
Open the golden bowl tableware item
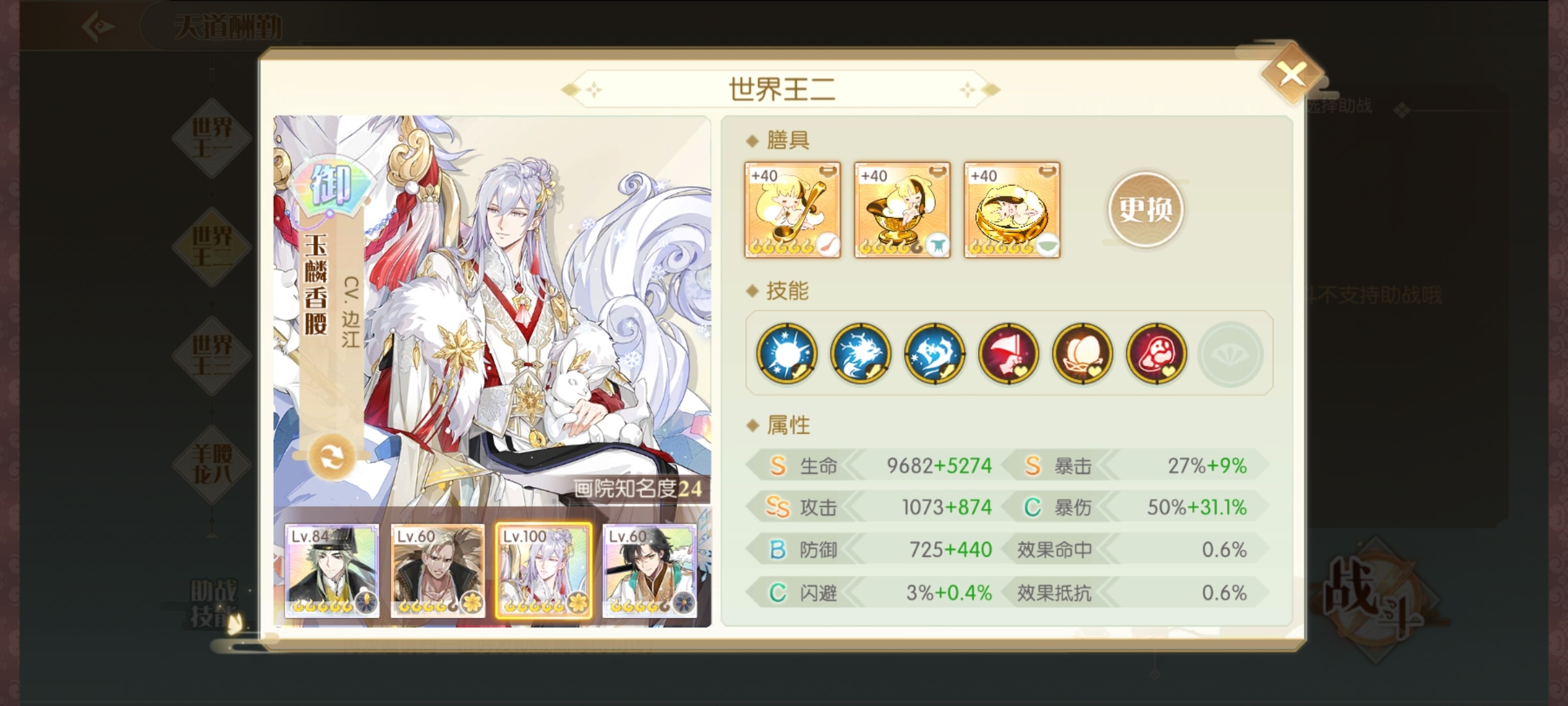(1012, 210)
